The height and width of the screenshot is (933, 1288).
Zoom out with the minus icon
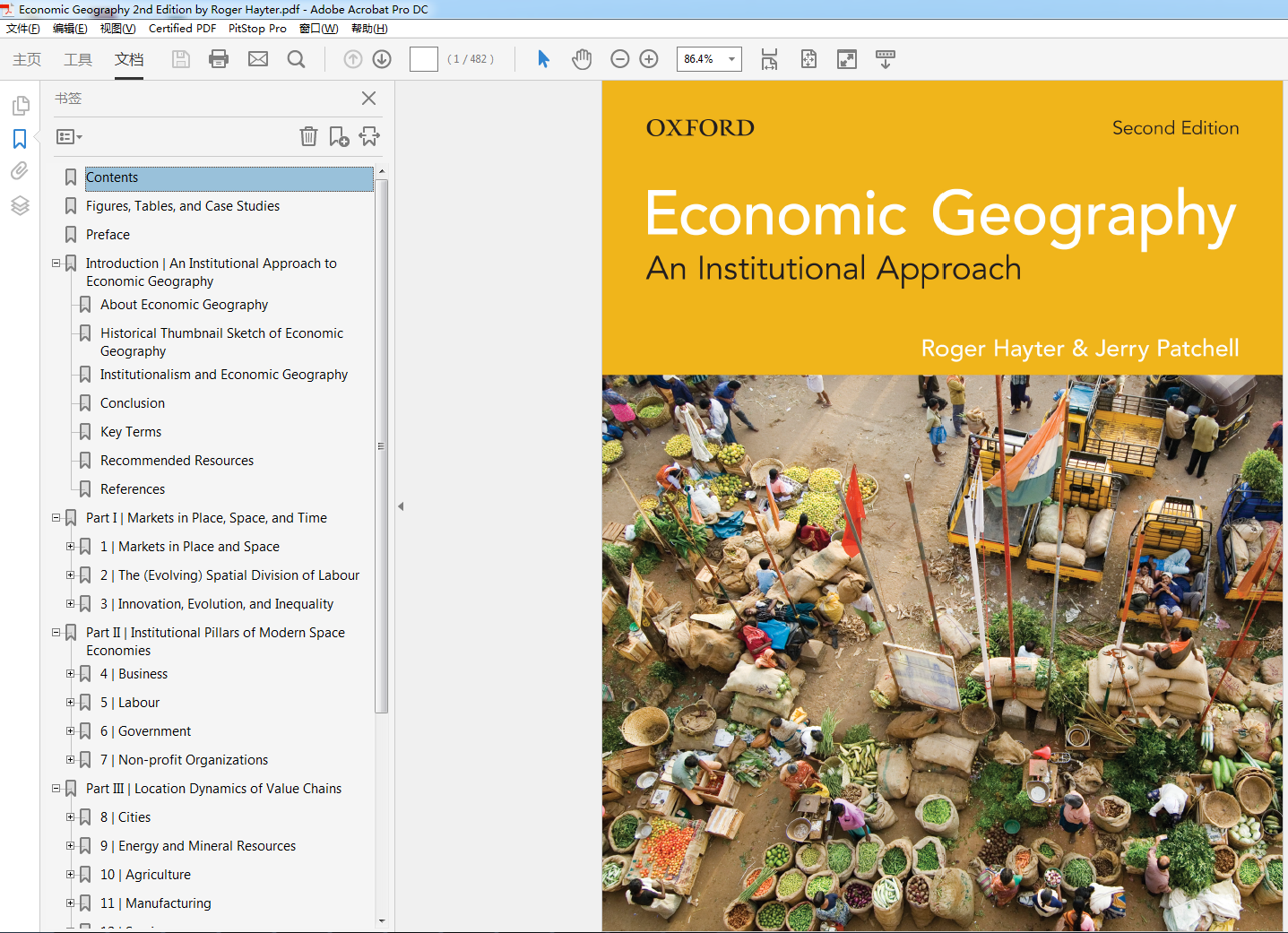[619, 59]
